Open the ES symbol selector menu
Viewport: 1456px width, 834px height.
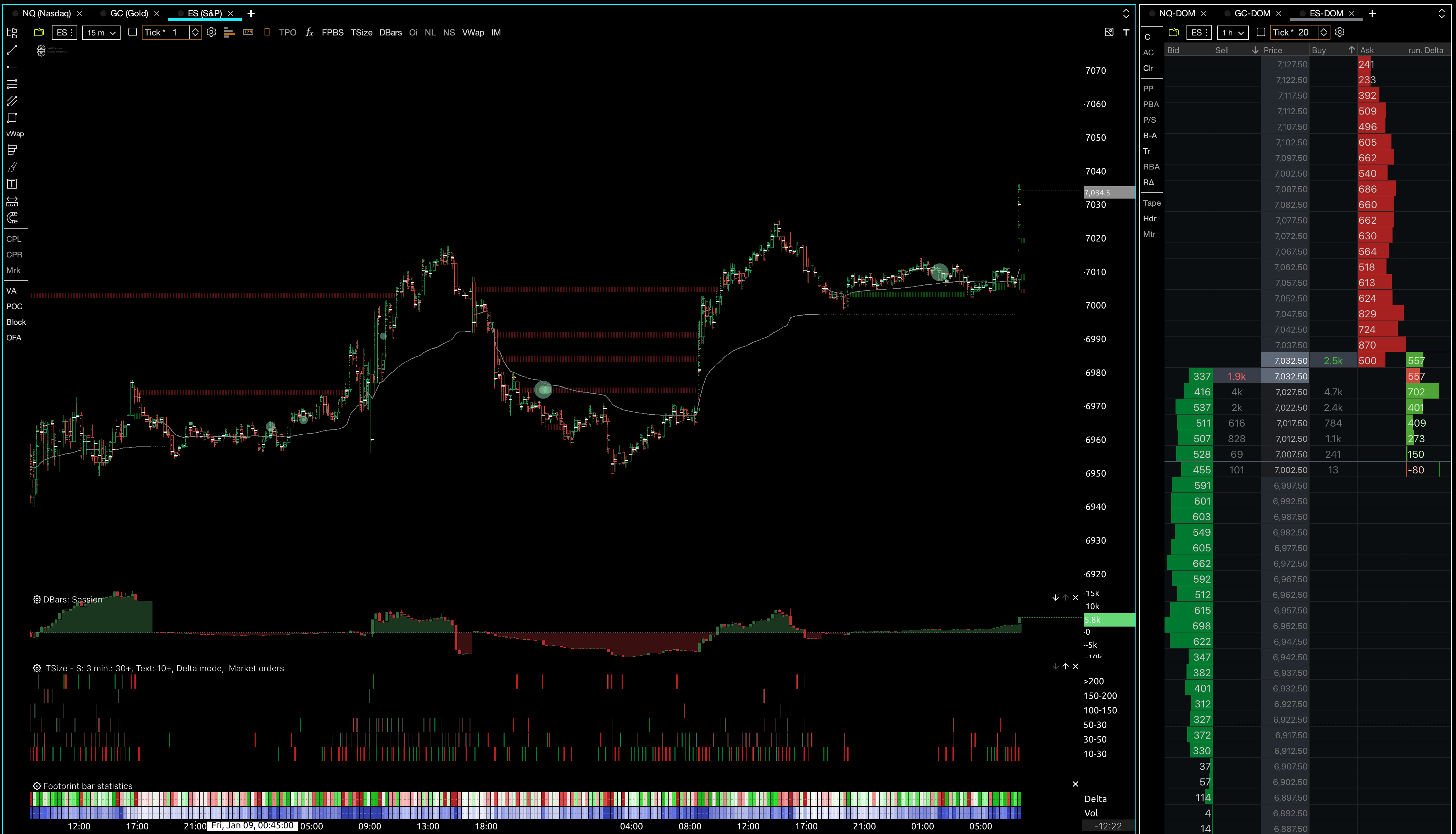pyautogui.click(x=63, y=33)
